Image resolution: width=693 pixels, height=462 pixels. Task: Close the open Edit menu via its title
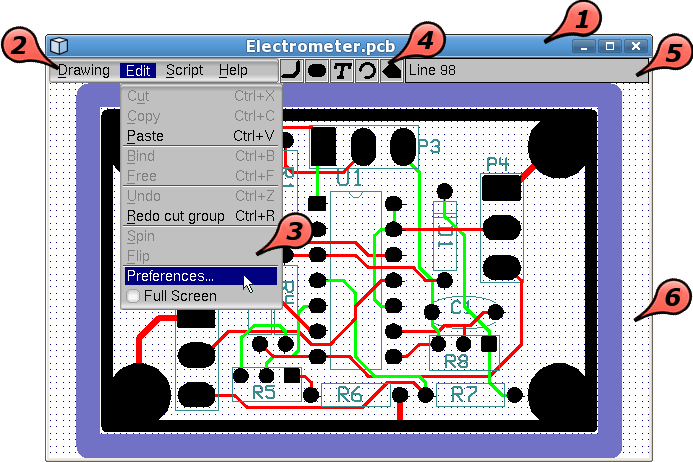pyautogui.click(x=137, y=70)
